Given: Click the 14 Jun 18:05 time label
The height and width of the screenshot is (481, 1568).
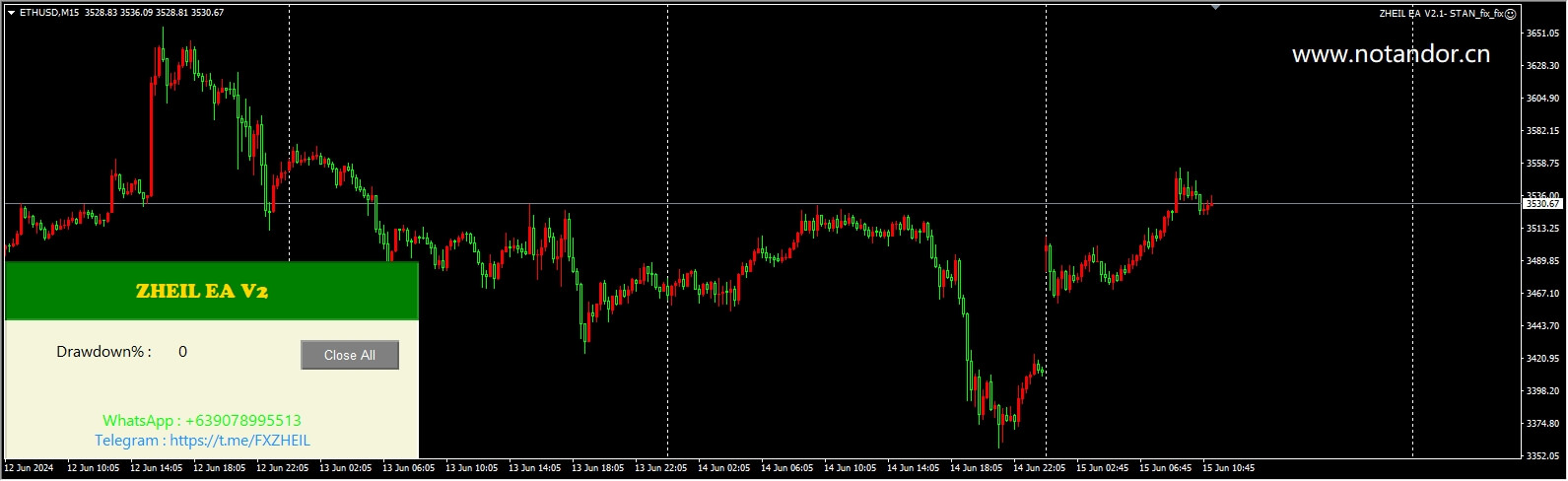Looking at the screenshot, I should point(976,468).
